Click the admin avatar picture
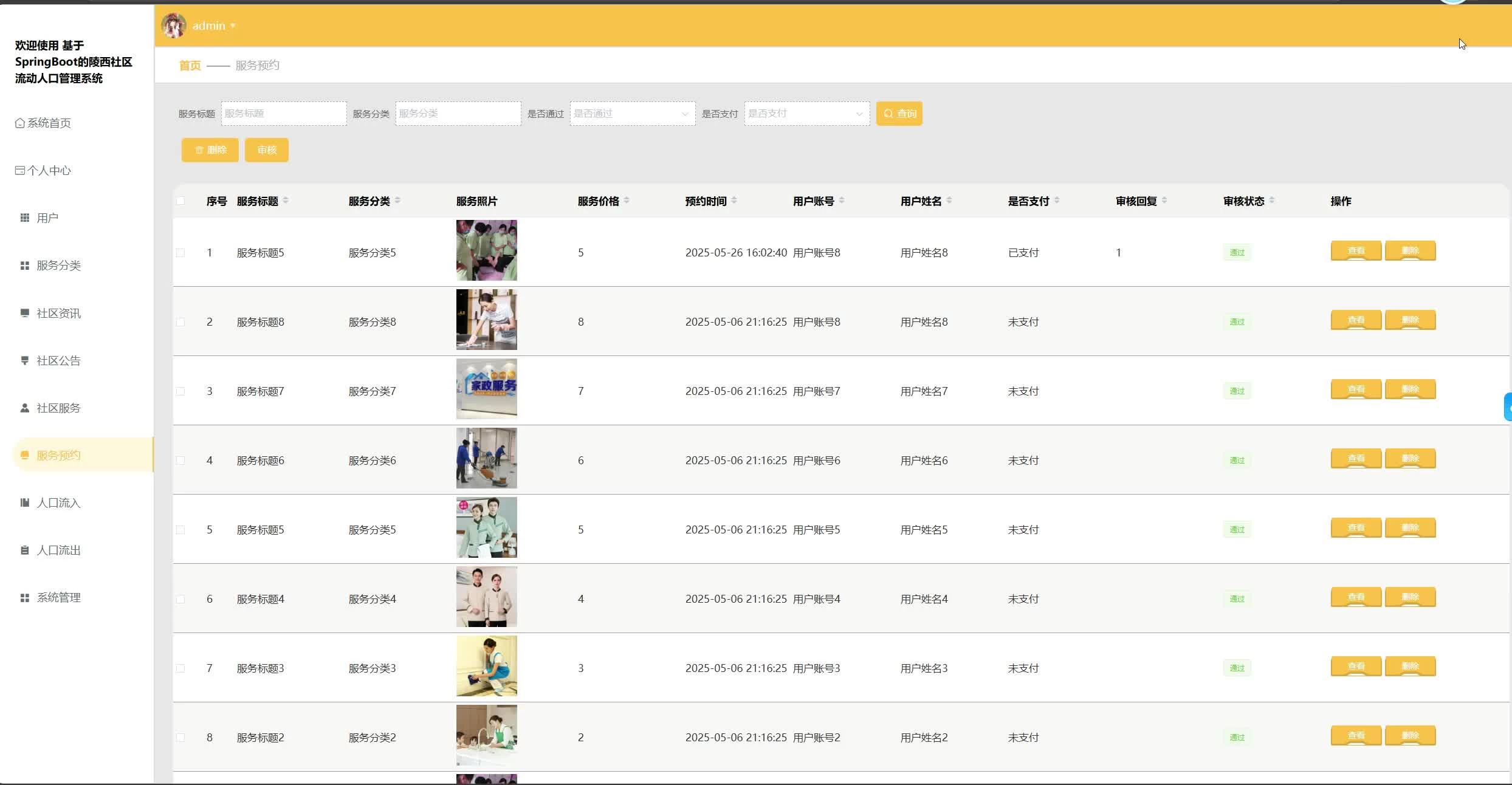 point(174,26)
